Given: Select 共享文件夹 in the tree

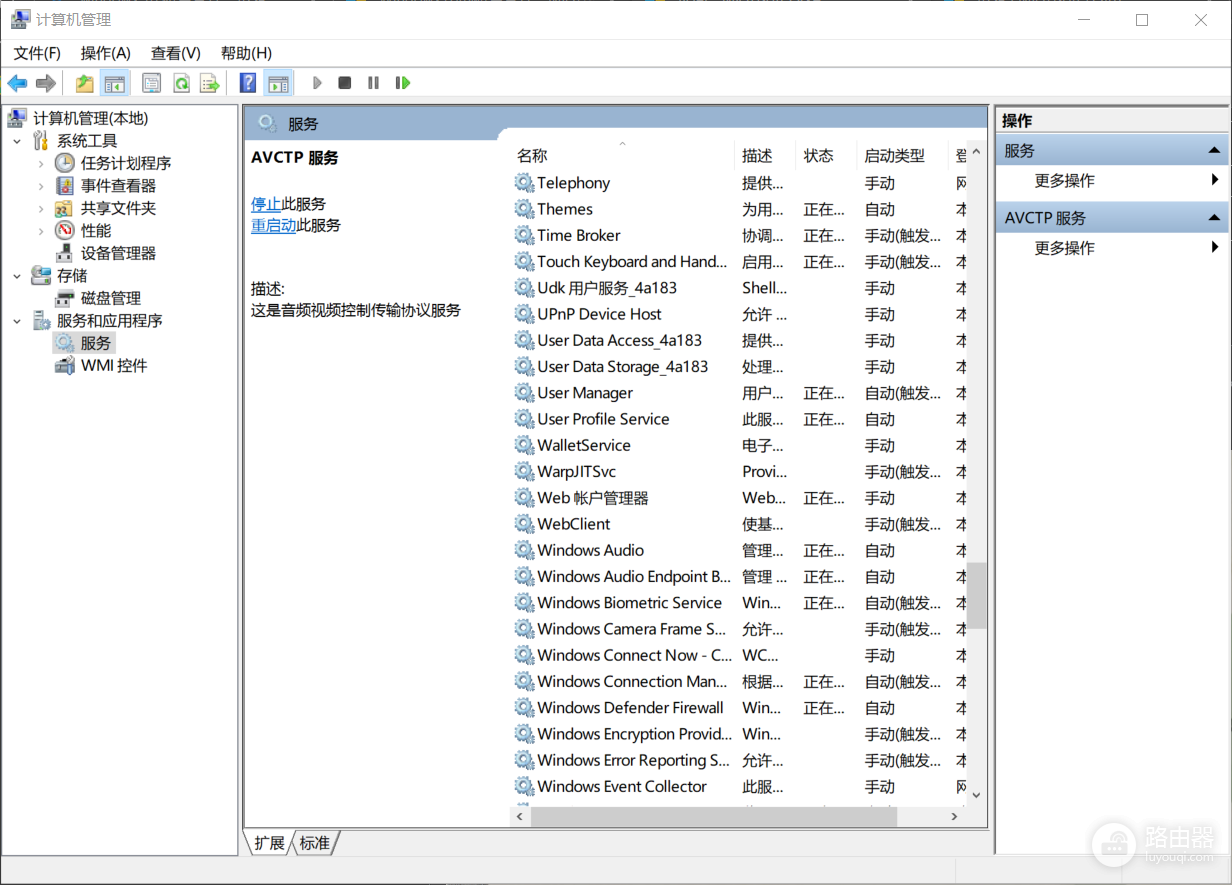Looking at the screenshot, I should [118, 208].
